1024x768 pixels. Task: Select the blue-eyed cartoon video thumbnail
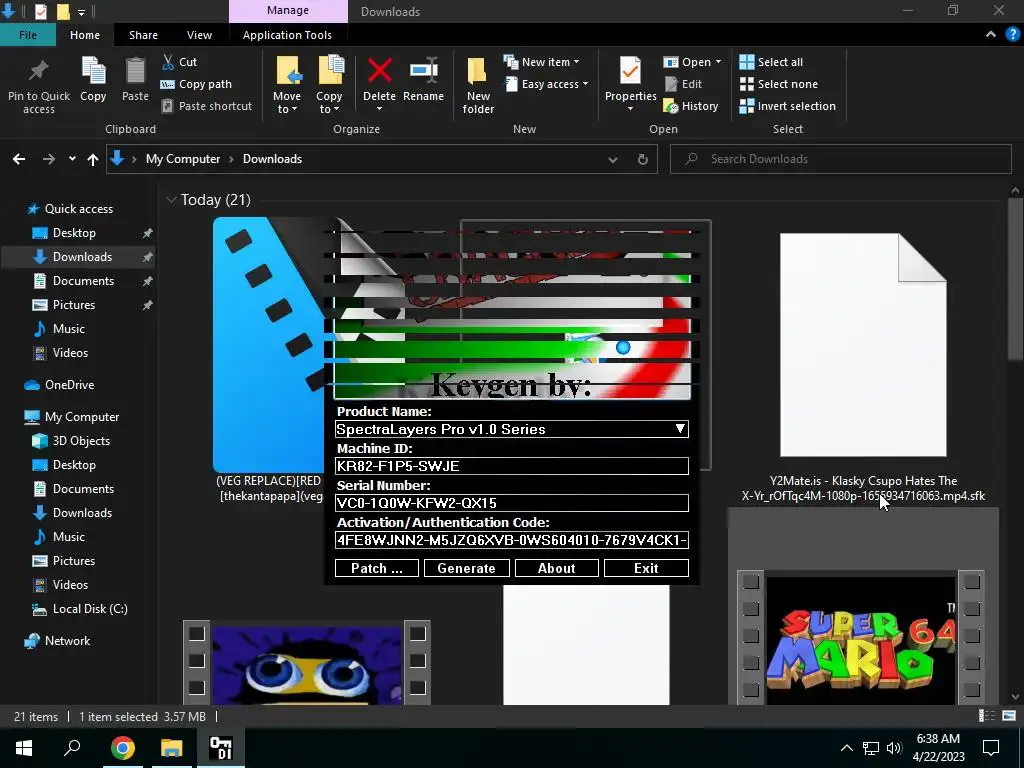point(307,662)
